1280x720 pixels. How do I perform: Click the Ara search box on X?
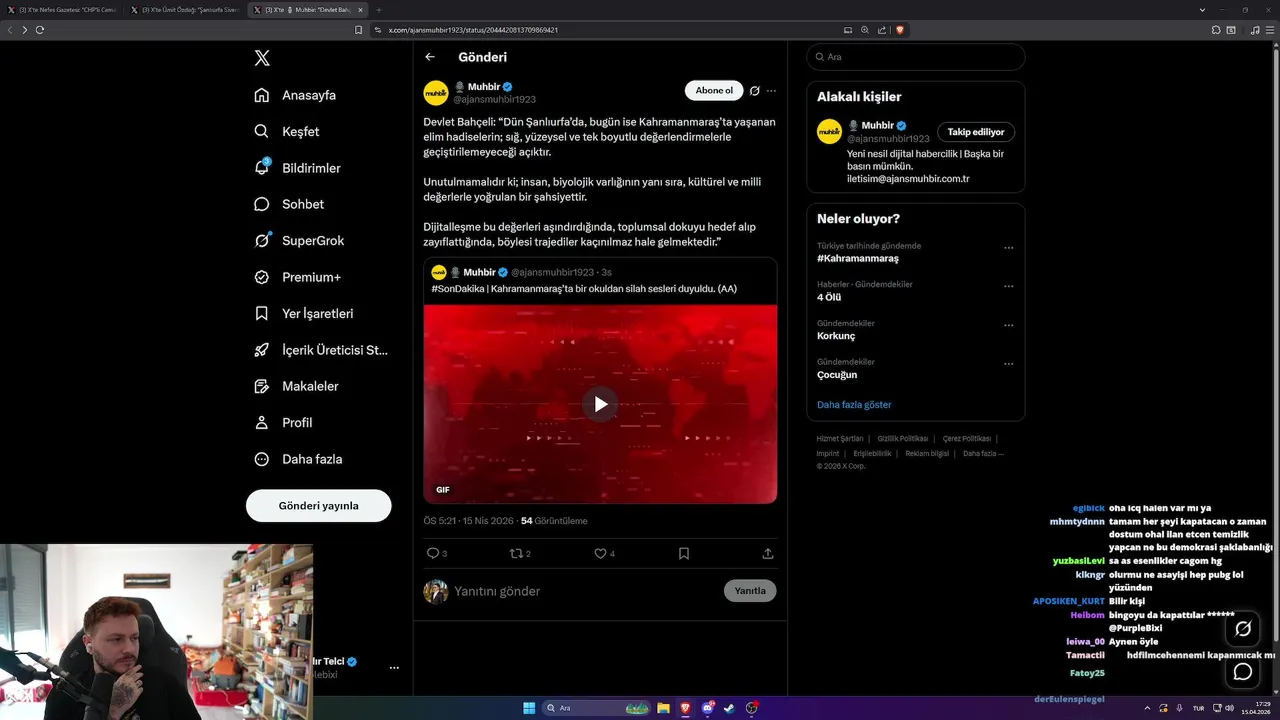pos(916,57)
